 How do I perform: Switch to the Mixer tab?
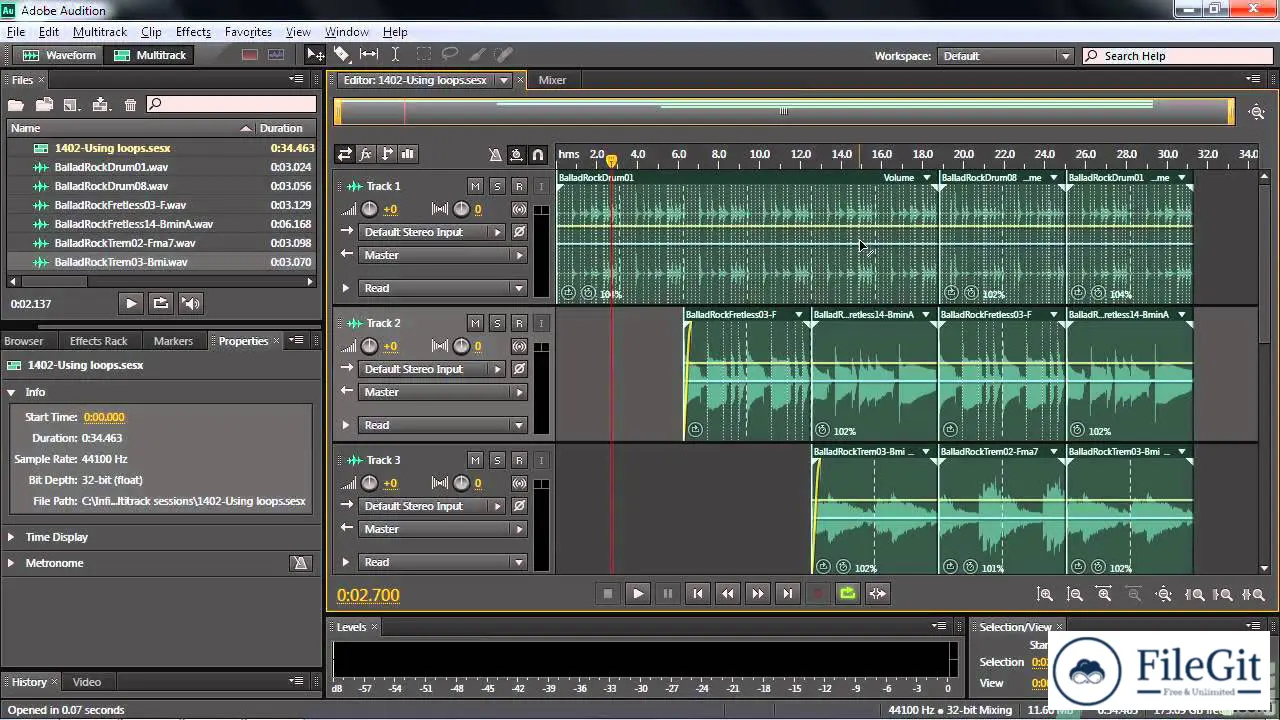[552, 80]
